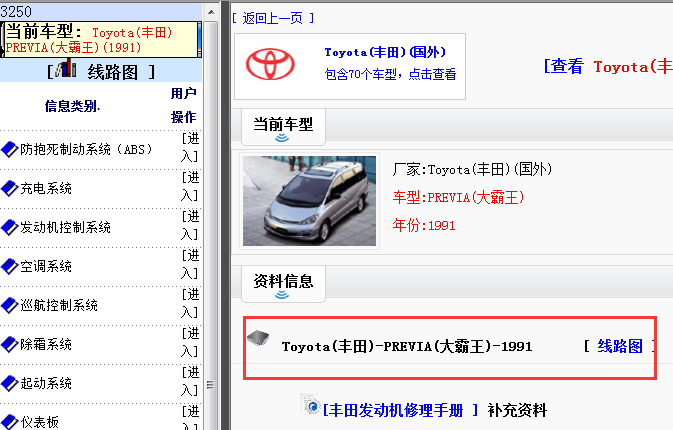Click the book icon beside 起动系统
This screenshot has height=430, width=673.
[9, 383]
